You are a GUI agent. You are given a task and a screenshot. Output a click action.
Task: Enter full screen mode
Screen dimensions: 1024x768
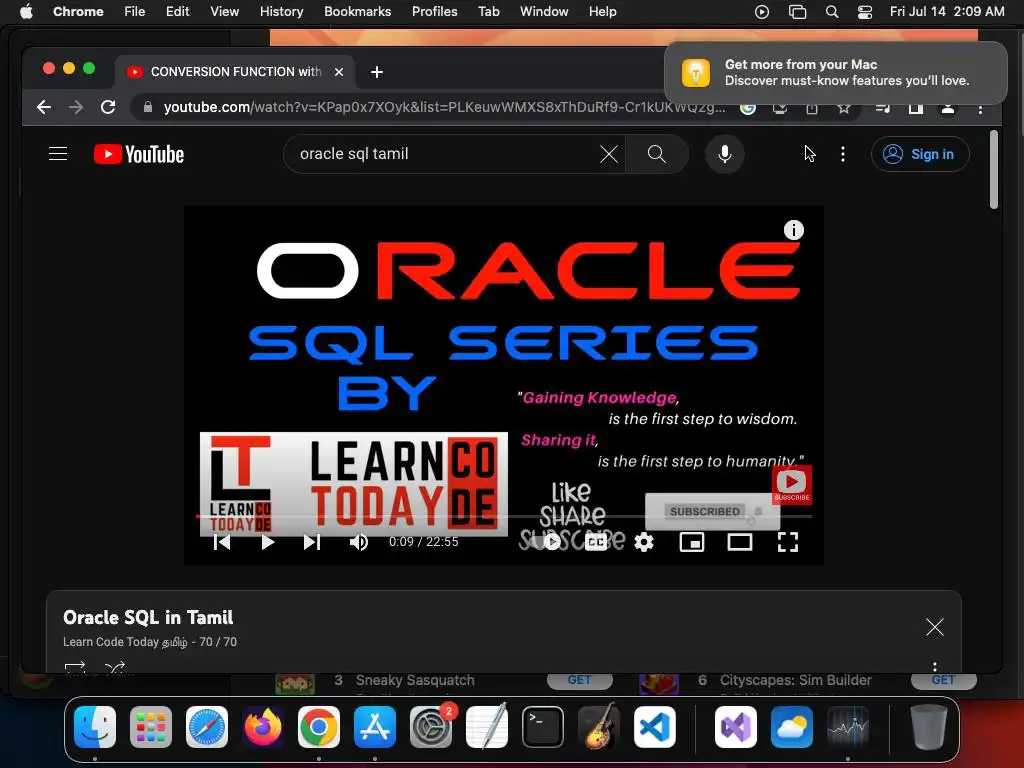(788, 542)
